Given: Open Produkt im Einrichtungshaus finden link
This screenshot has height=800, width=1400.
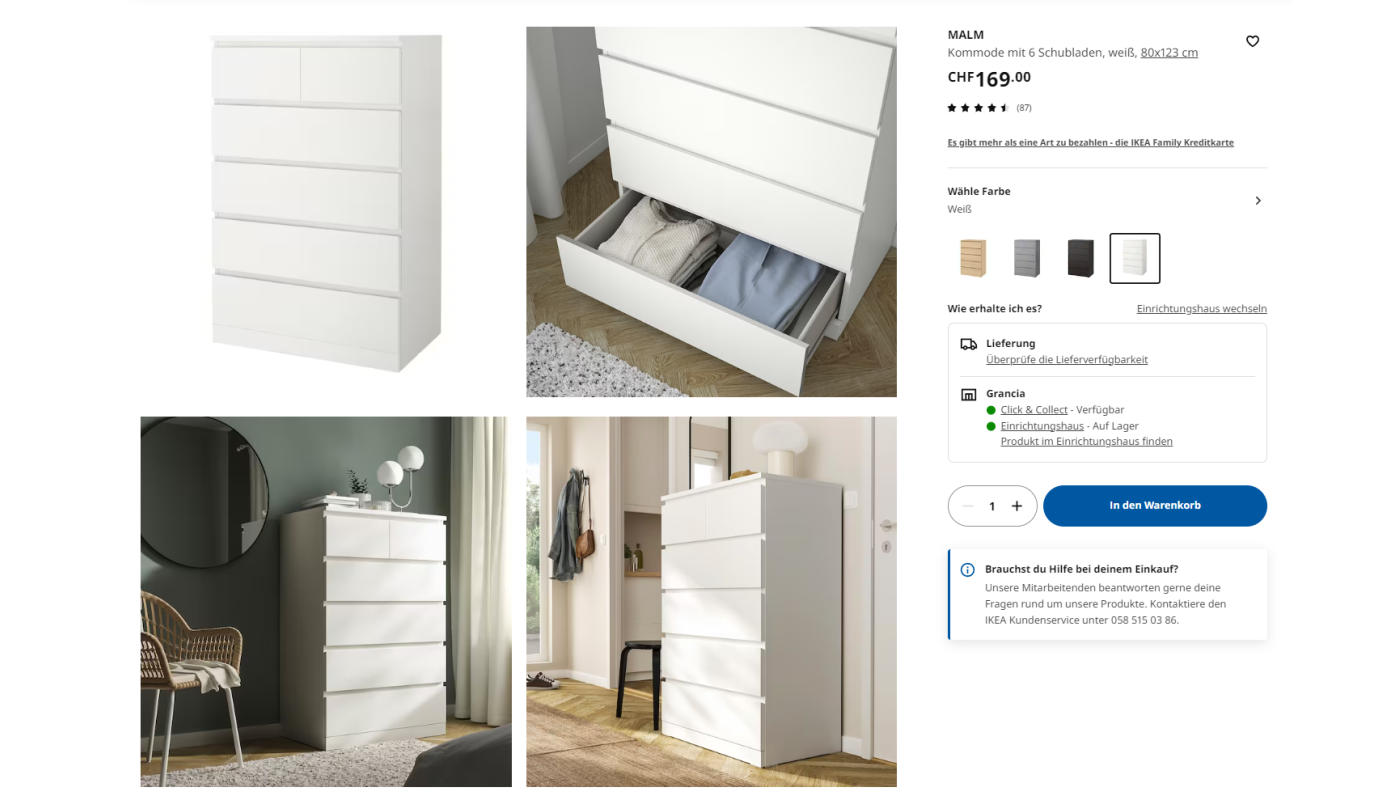Looking at the screenshot, I should click(x=1086, y=442).
